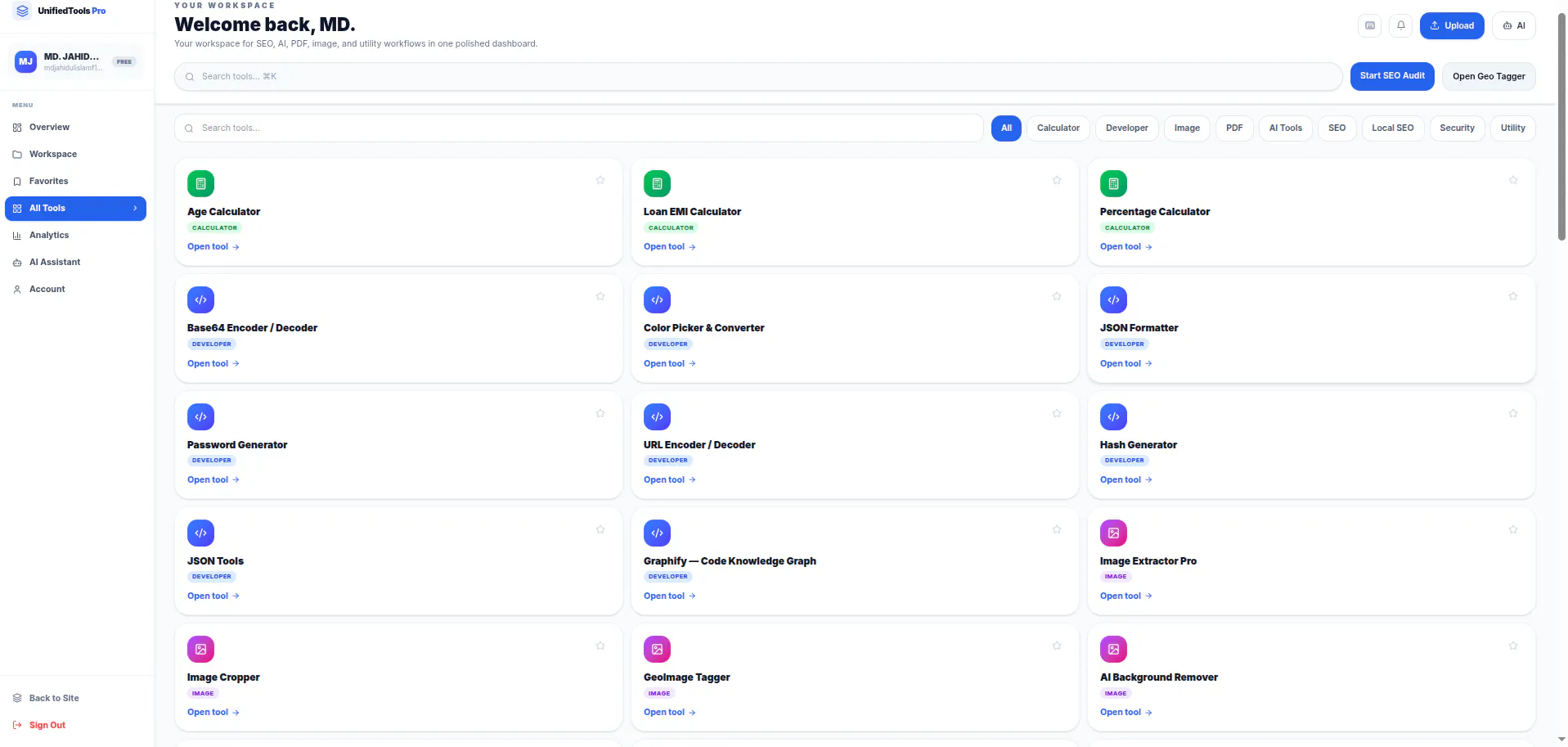The width and height of the screenshot is (1568, 747).
Task: Open Analytics in sidebar
Action: point(75,235)
